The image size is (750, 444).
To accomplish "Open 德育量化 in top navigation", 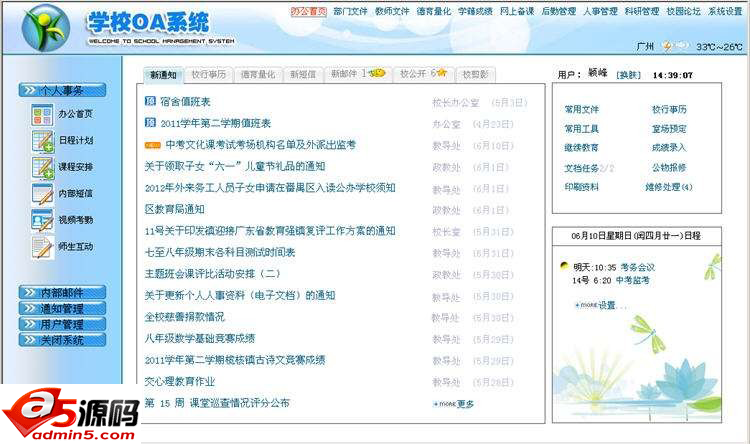I will tap(433, 11).
